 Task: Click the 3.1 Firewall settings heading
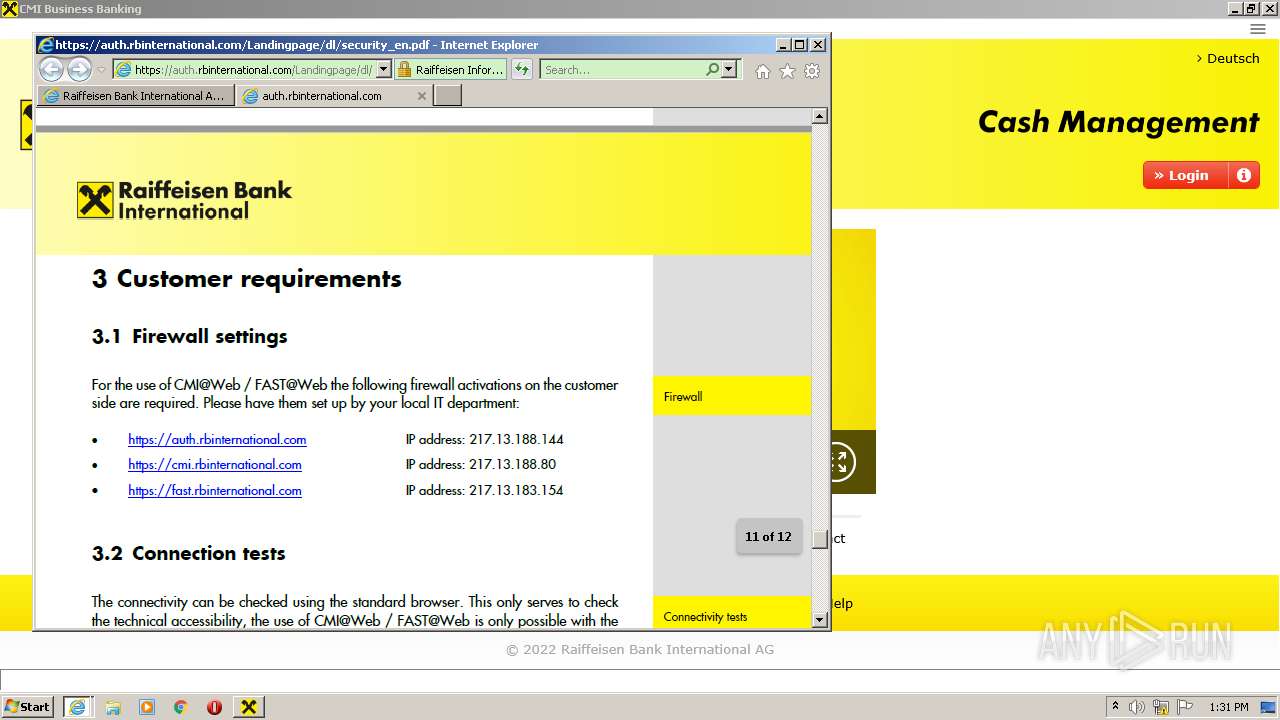click(x=190, y=337)
